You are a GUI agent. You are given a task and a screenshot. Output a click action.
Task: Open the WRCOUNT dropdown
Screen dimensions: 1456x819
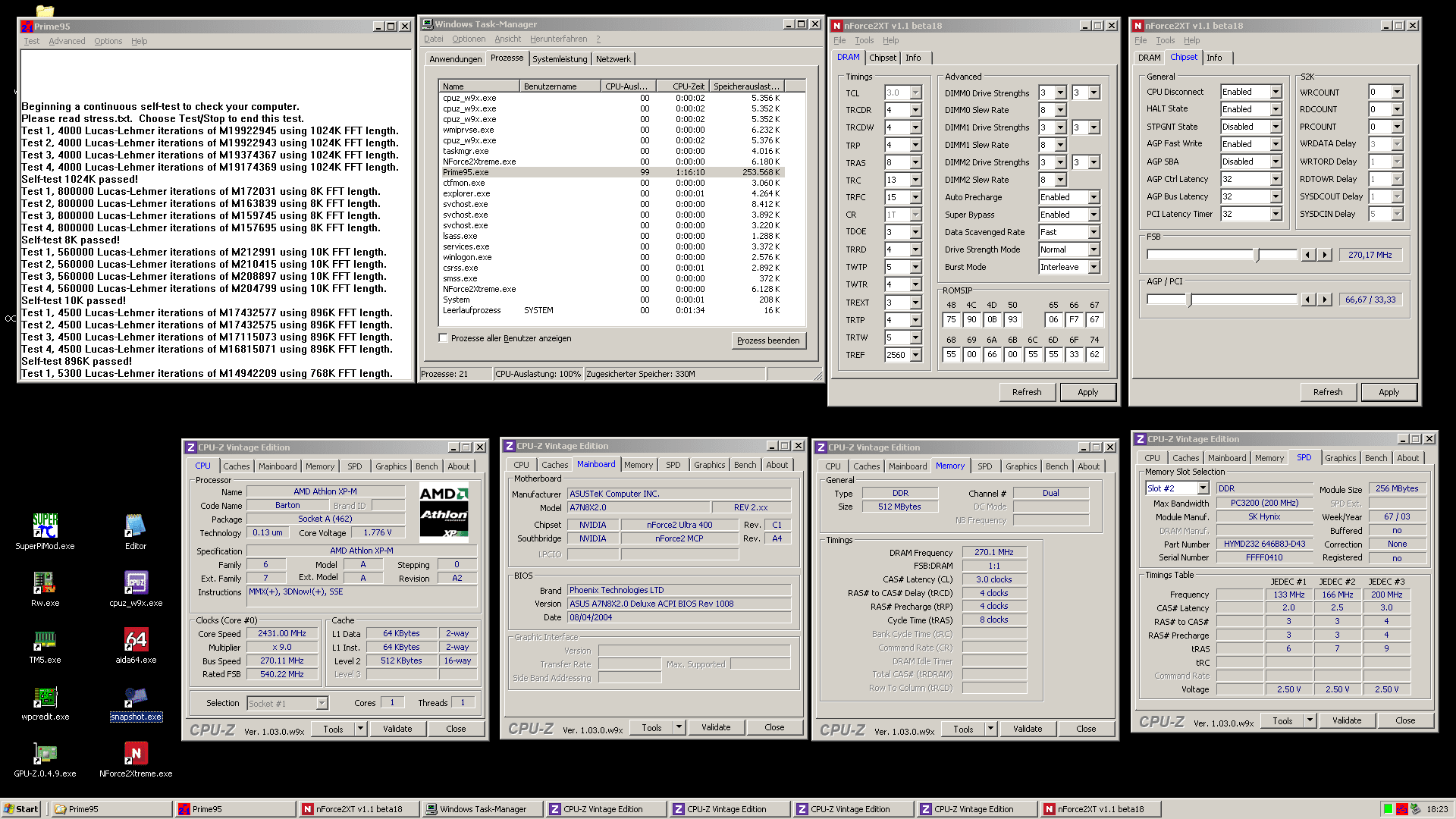click(x=1397, y=92)
